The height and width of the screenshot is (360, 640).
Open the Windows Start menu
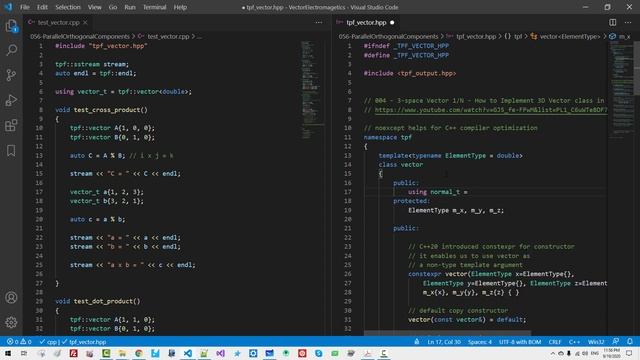[x=8, y=353]
